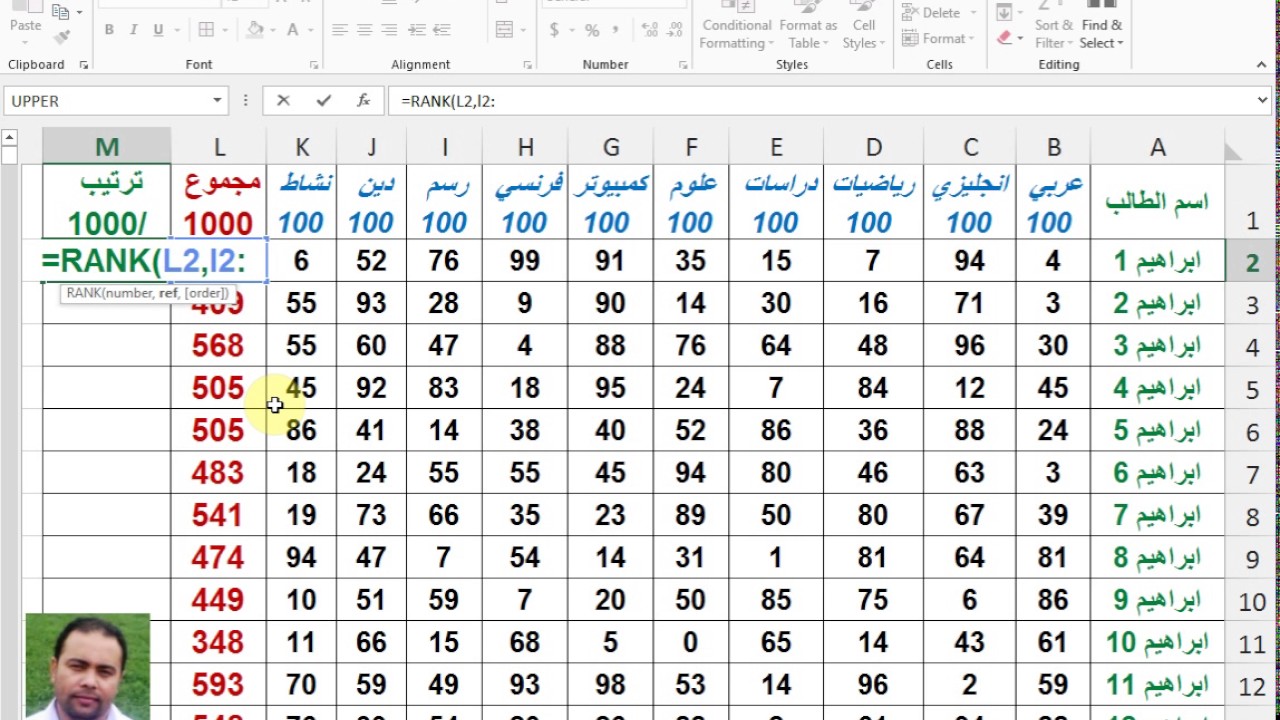Click the total cell showing 541
Screen dimensions: 1280x720
pos(219,516)
